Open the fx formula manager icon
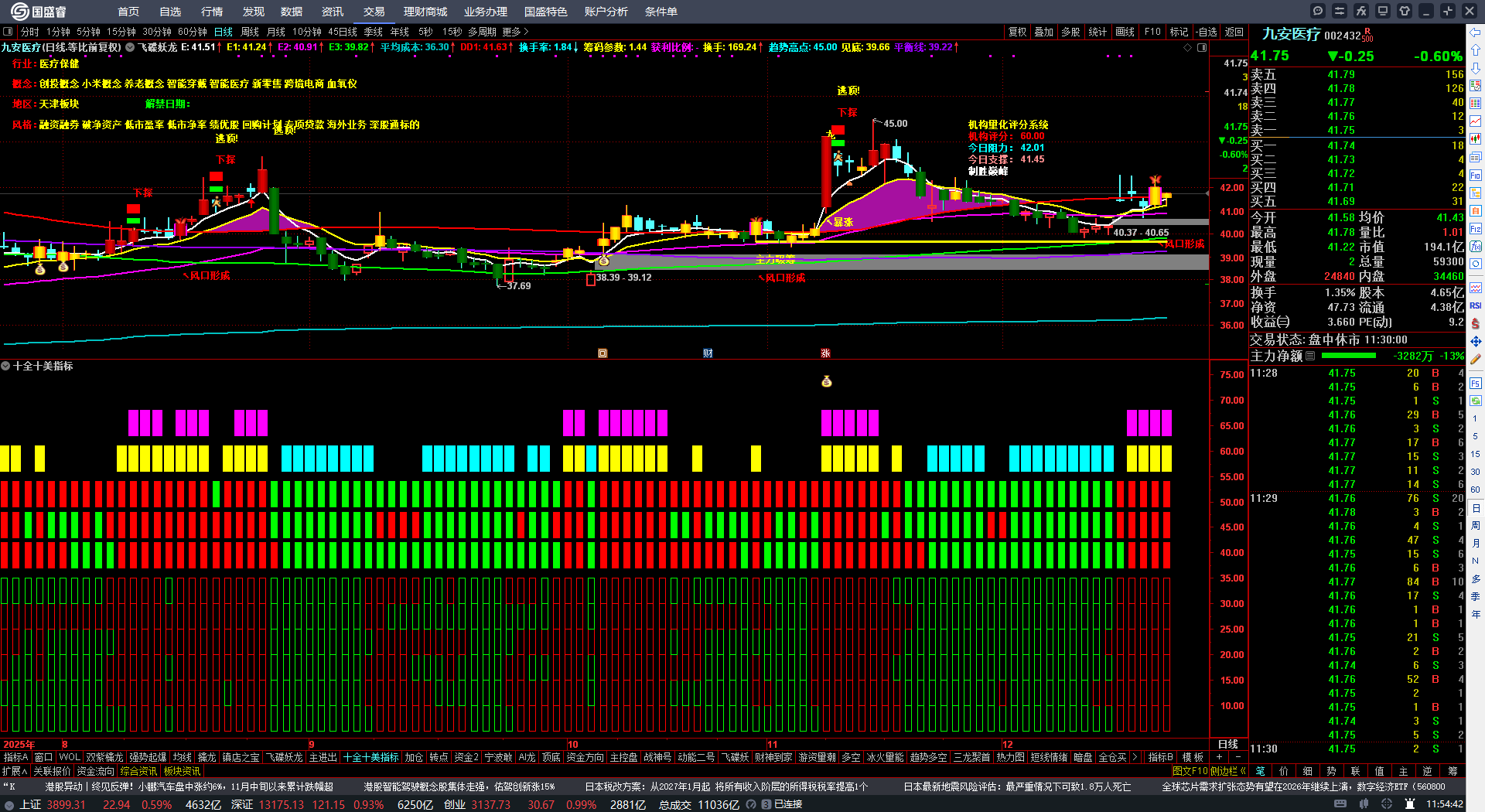 coord(1361,11)
